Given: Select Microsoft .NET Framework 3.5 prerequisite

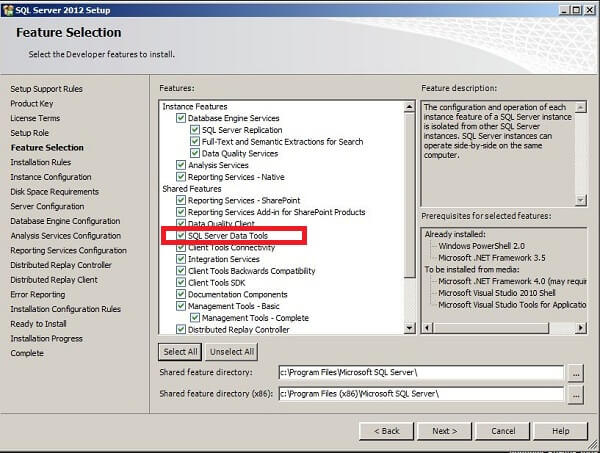Looking at the screenshot, I should pos(492,258).
